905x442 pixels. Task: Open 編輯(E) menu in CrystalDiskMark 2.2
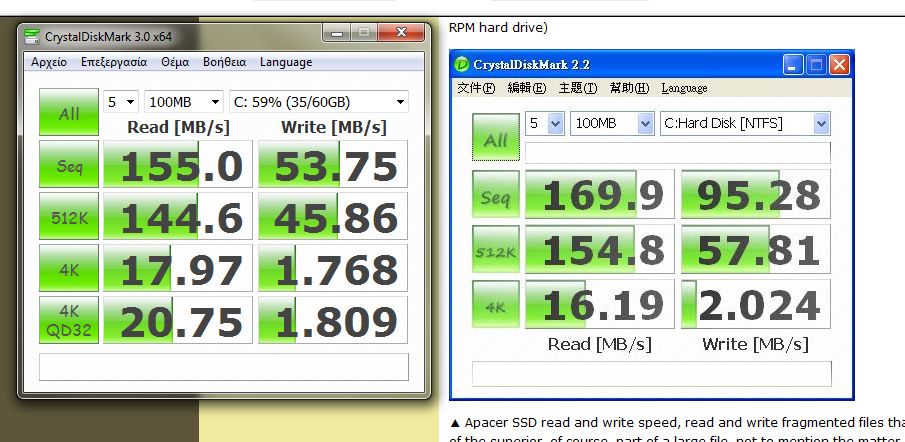[x=526, y=88]
